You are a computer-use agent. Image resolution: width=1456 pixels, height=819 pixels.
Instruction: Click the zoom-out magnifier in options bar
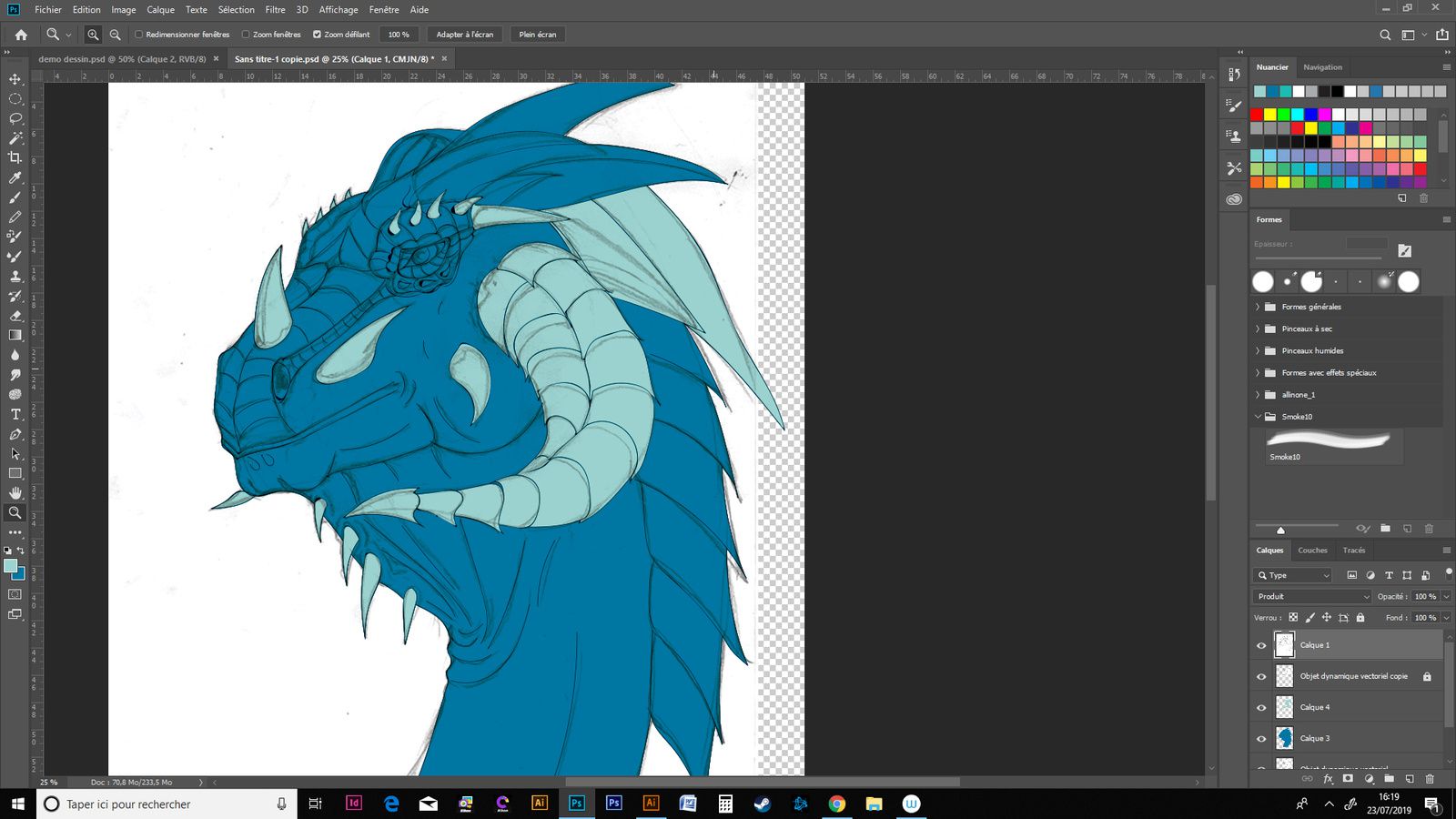click(115, 35)
